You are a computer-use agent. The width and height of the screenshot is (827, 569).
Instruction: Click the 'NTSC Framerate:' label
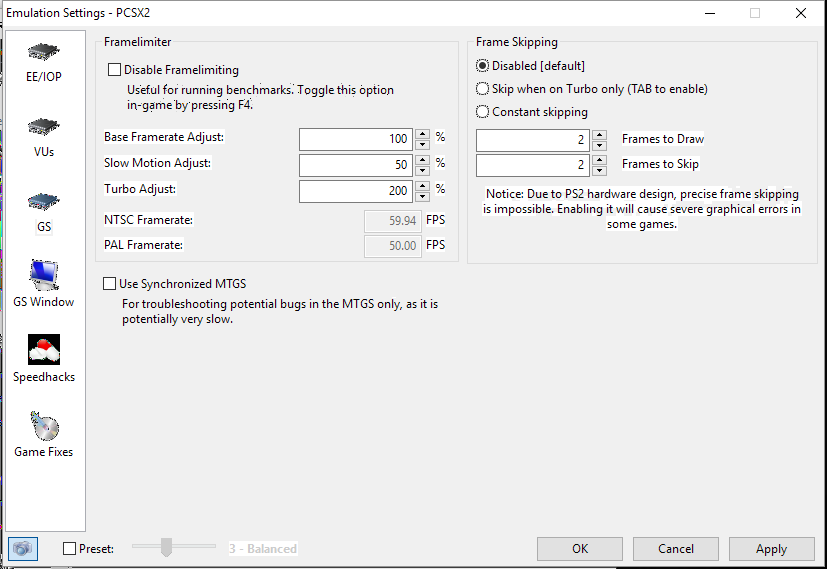(x=149, y=220)
